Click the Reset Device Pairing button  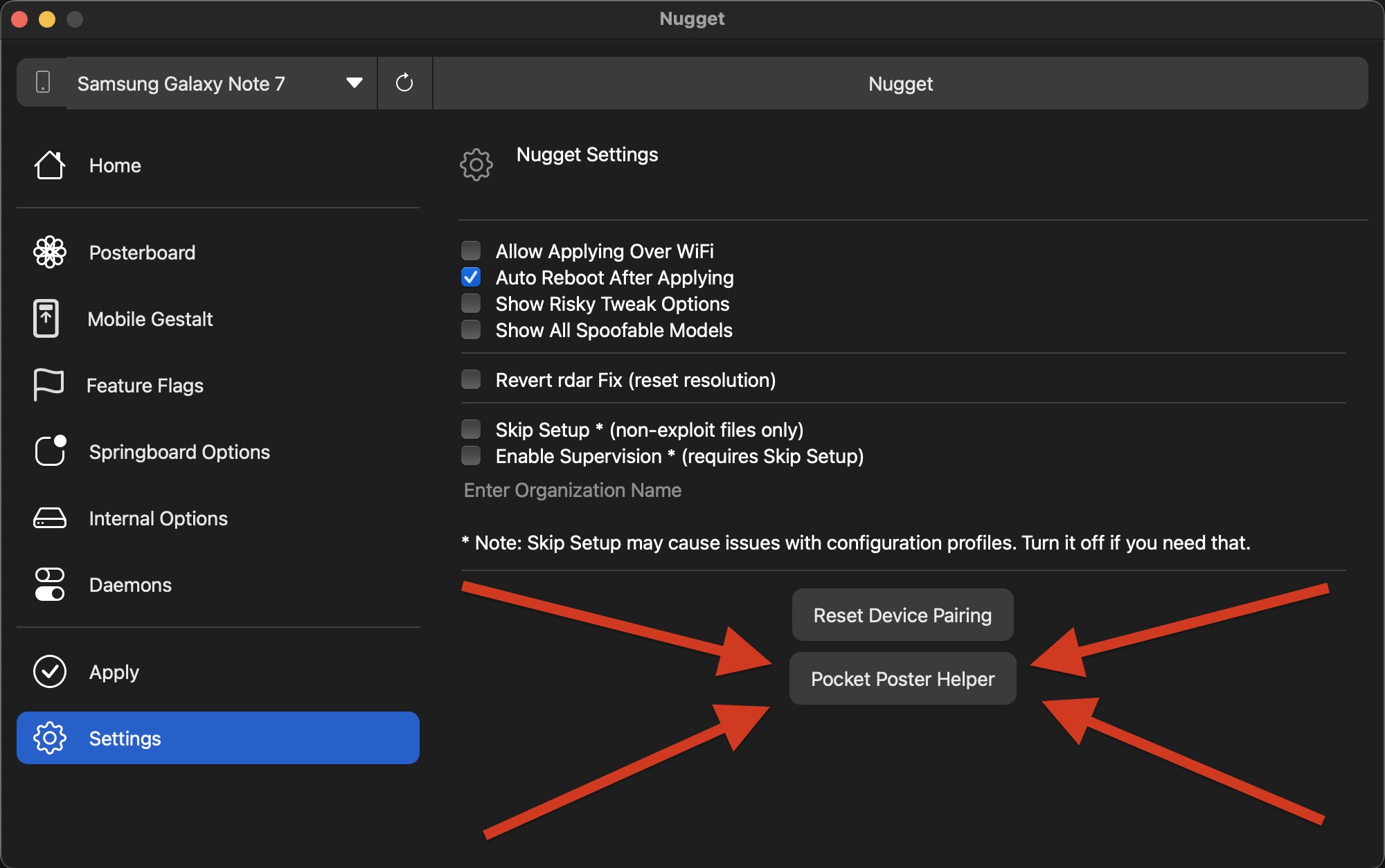(x=902, y=615)
